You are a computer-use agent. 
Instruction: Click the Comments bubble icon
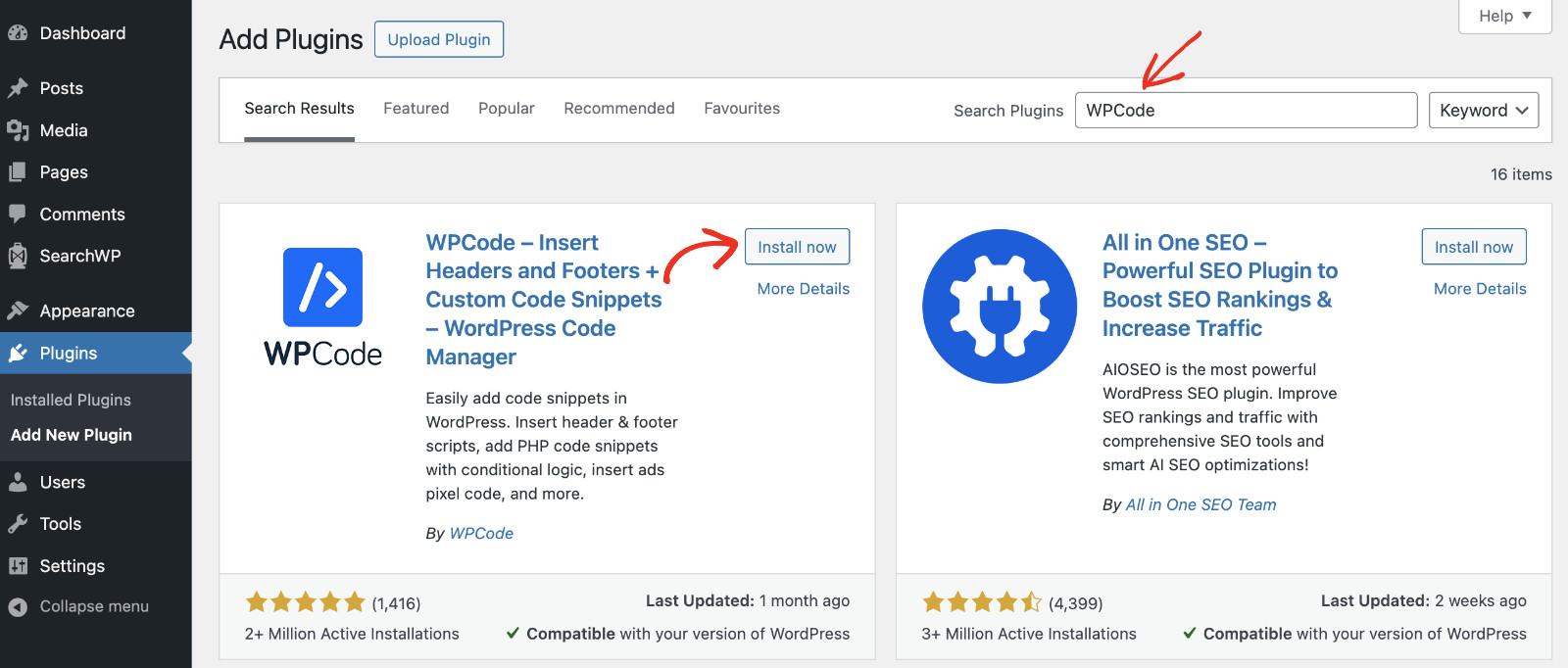pos(18,214)
